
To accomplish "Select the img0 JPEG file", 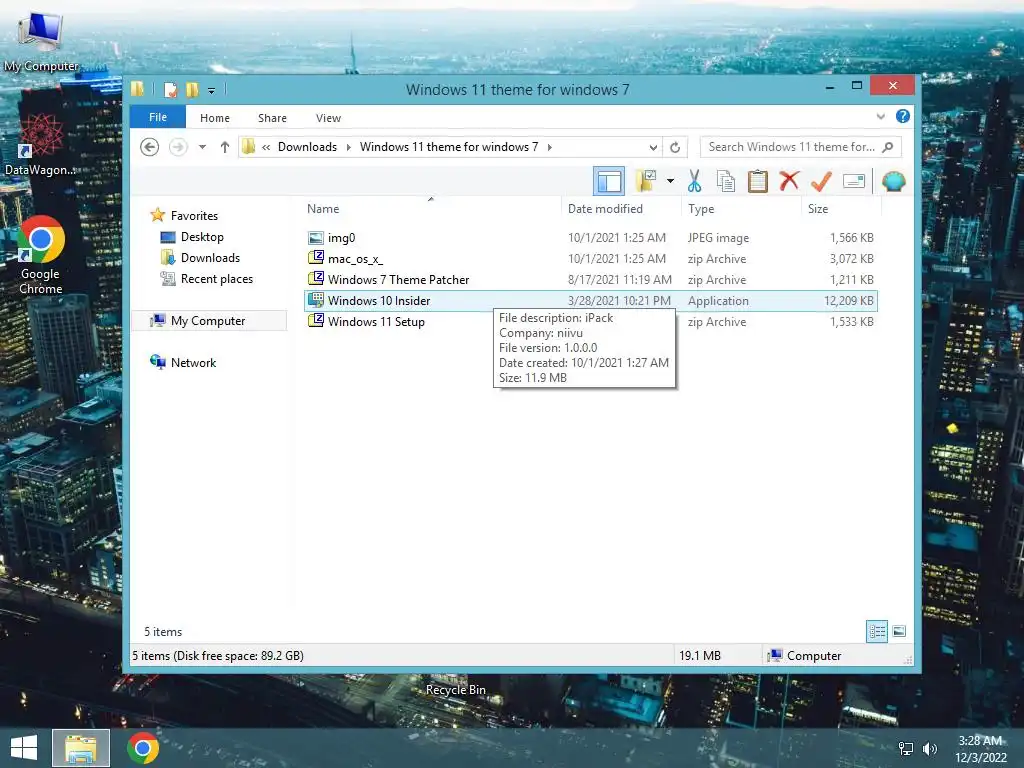I will point(590,238).
